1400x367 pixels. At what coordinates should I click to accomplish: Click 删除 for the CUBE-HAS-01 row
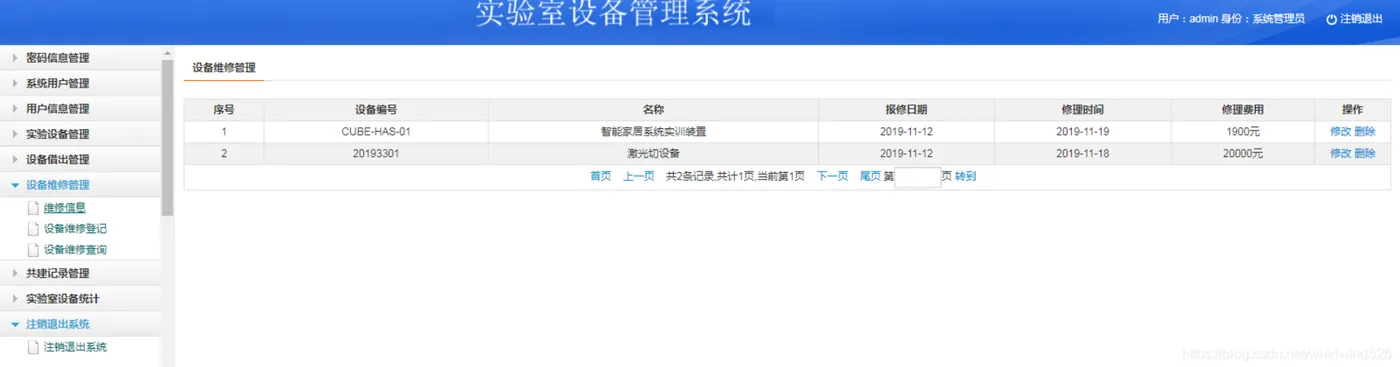[x=1365, y=131]
